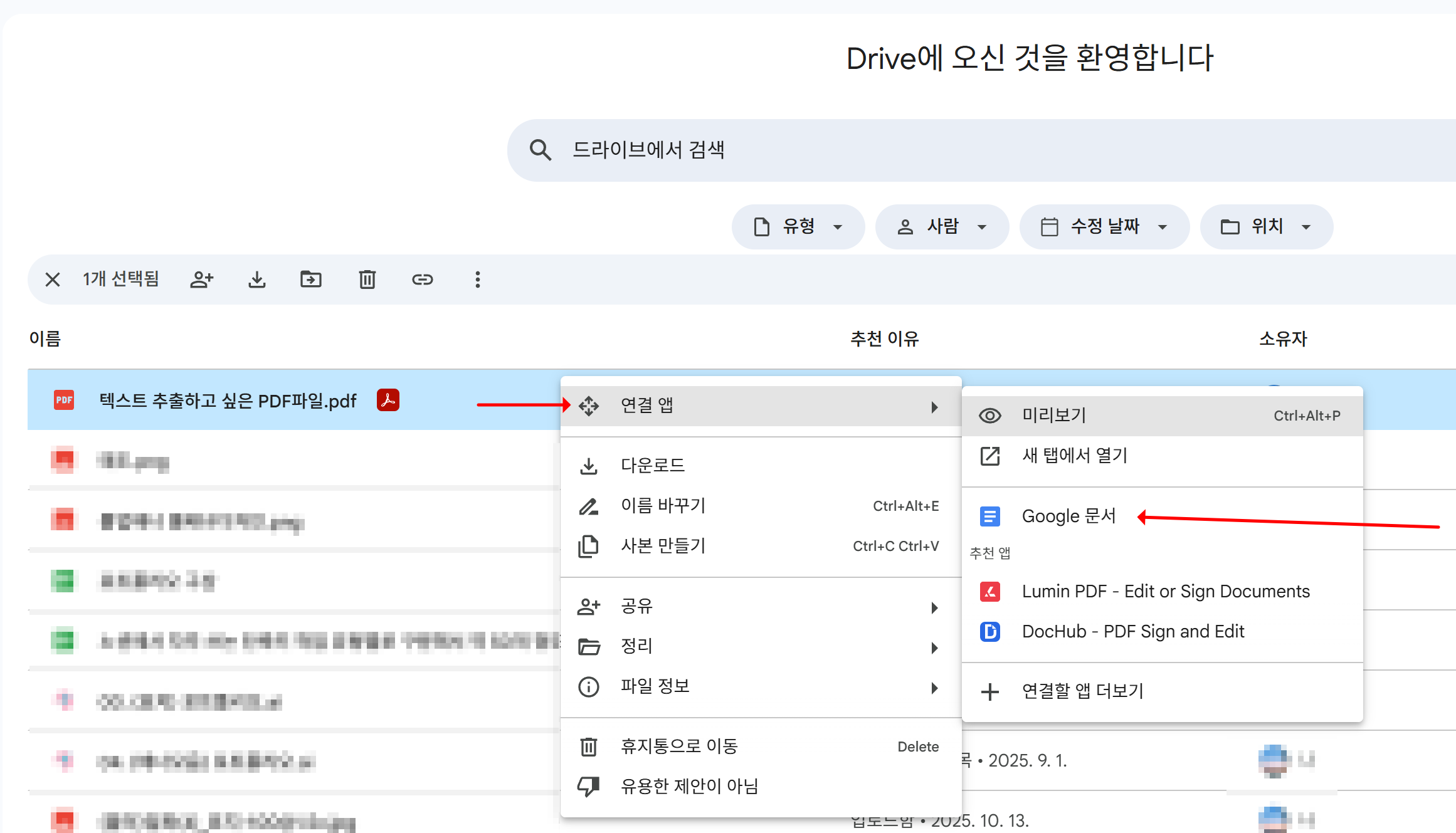Open the 유형 filter dropdown
The width and height of the screenshot is (1456, 833).
[798, 226]
